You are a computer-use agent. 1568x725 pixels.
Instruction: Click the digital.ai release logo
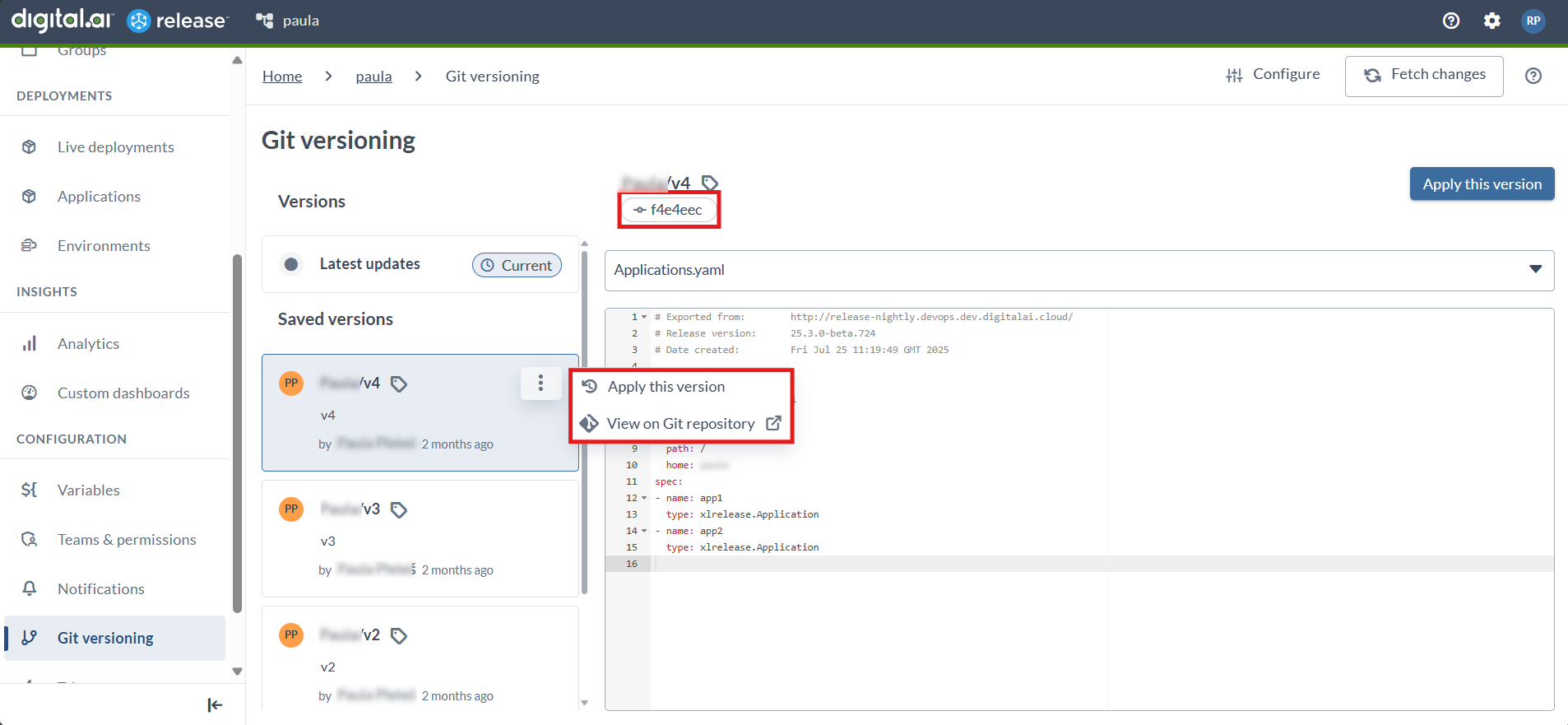(x=120, y=20)
